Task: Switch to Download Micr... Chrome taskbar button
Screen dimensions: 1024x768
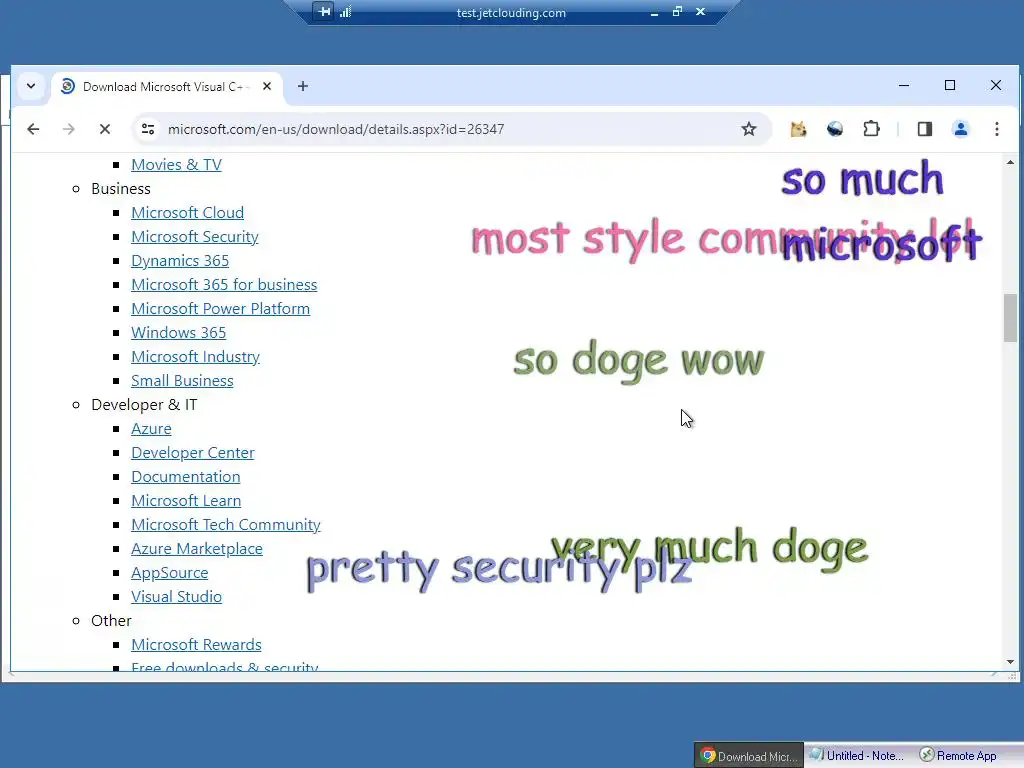Action: point(748,756)
